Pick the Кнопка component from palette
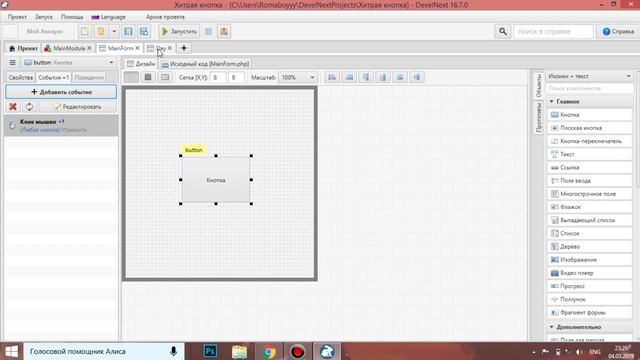This screenshot has height=360, width=640. pos(590,115)
